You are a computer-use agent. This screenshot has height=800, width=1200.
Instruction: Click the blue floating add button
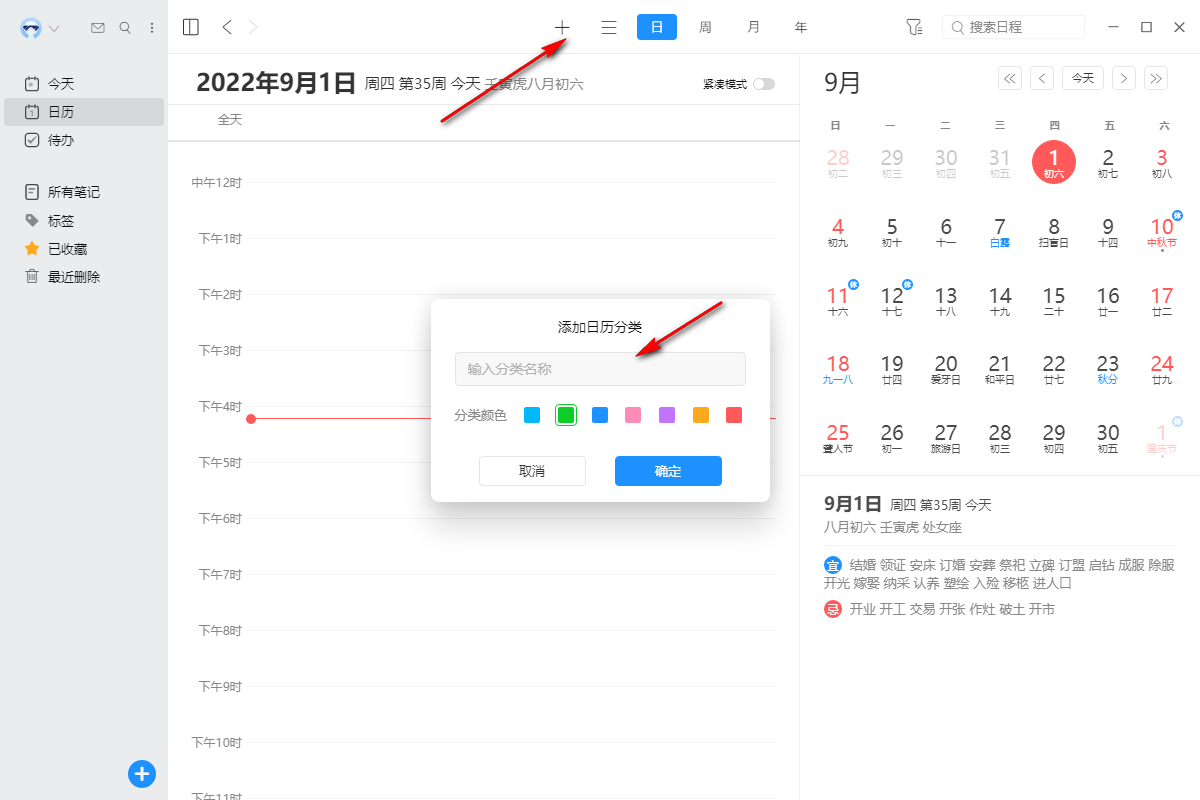click(x=142, y=773)
